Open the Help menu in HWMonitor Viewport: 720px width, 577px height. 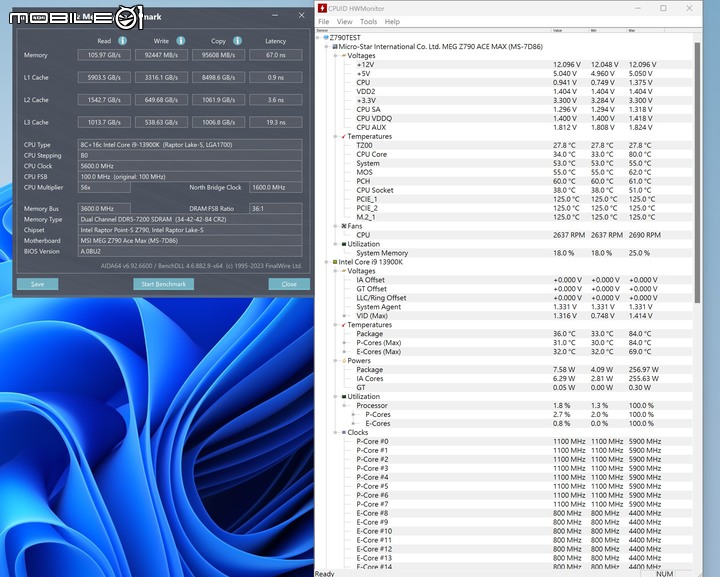coord(392,22)
